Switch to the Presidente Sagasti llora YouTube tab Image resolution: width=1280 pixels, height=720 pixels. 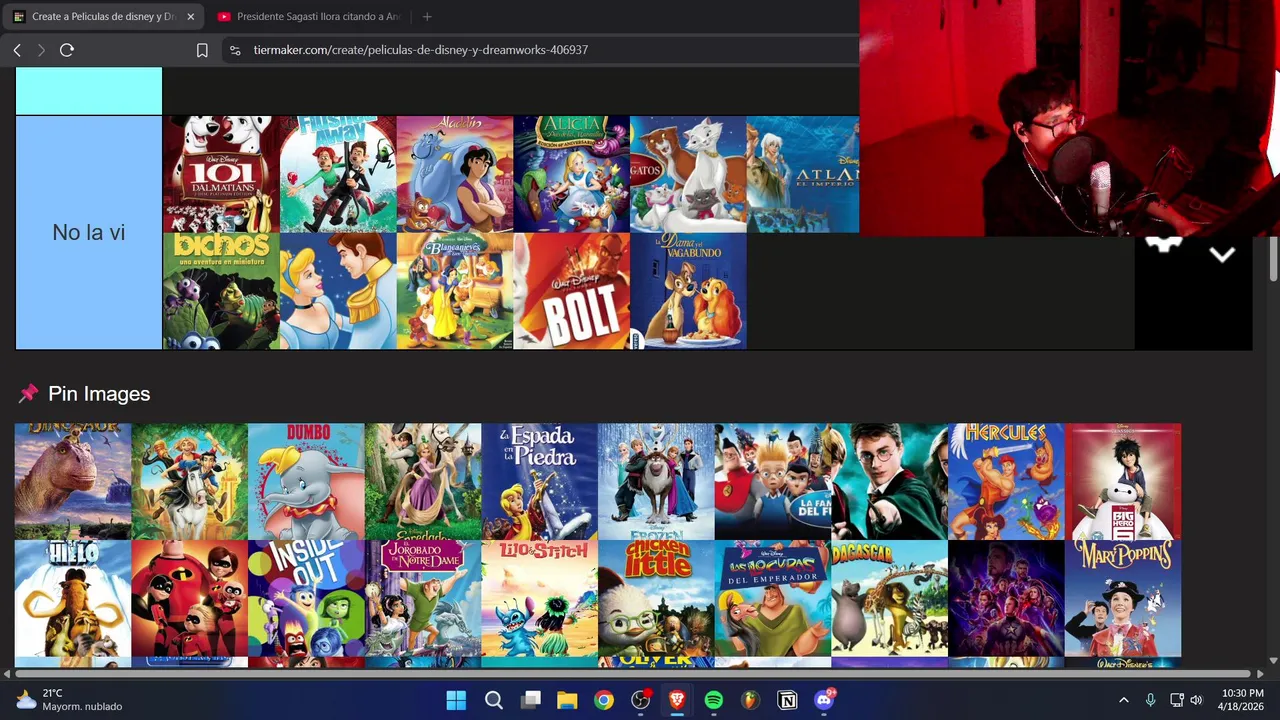click(x=309, y=16)
